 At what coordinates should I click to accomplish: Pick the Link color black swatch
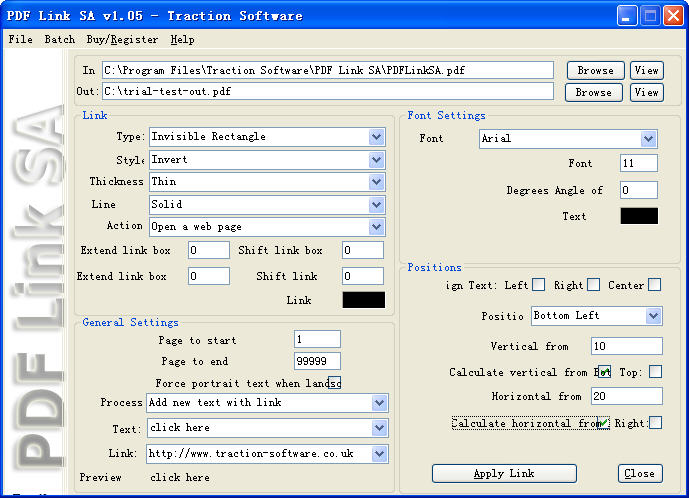coord(363,300)
